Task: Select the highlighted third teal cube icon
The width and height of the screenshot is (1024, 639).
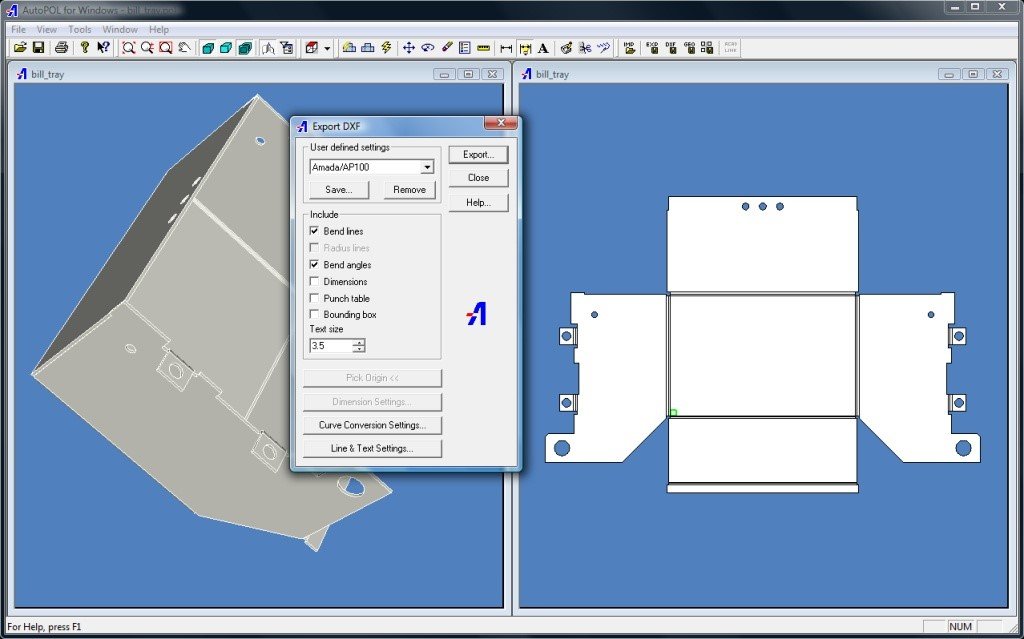Action: click(245, 48)
